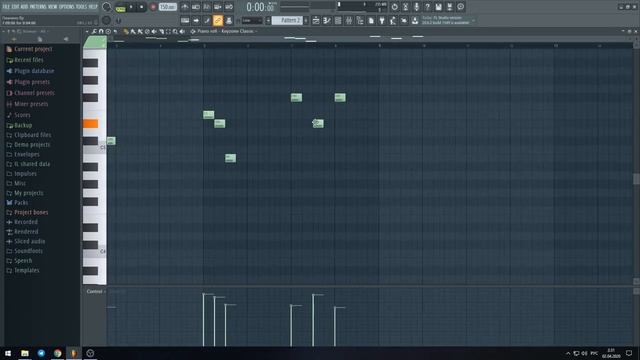Click the stop button in transport
The width and height of the screenshot is (640, 360).
141,7
